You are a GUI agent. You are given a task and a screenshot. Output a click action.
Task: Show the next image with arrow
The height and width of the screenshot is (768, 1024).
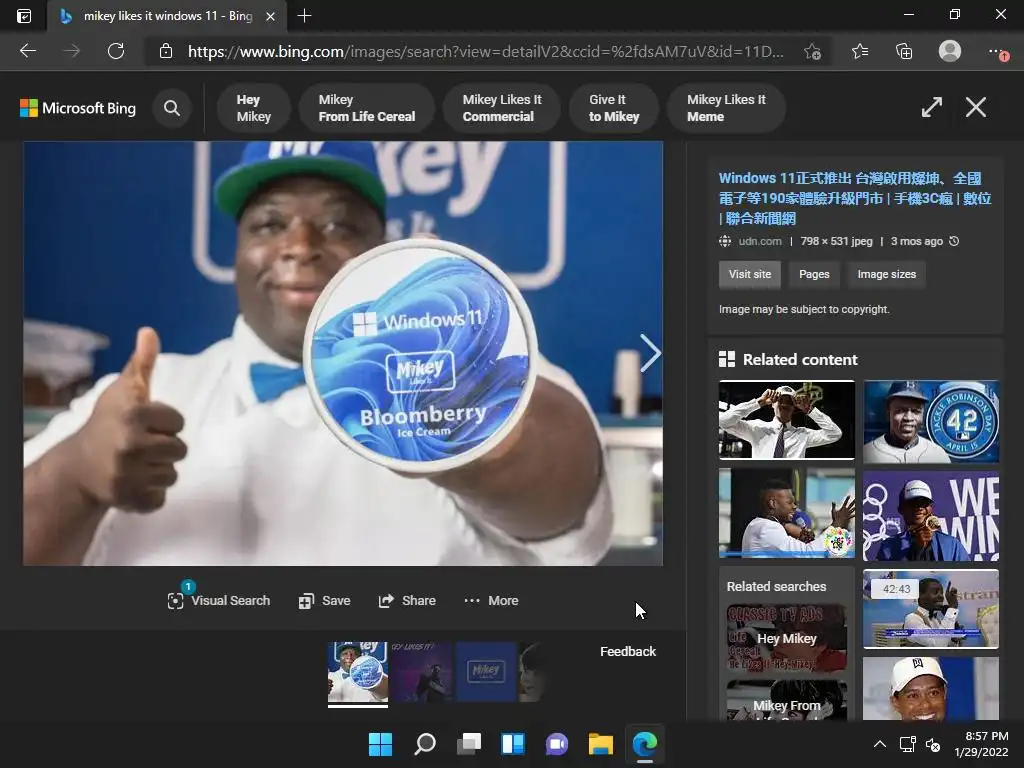(649, 353)
